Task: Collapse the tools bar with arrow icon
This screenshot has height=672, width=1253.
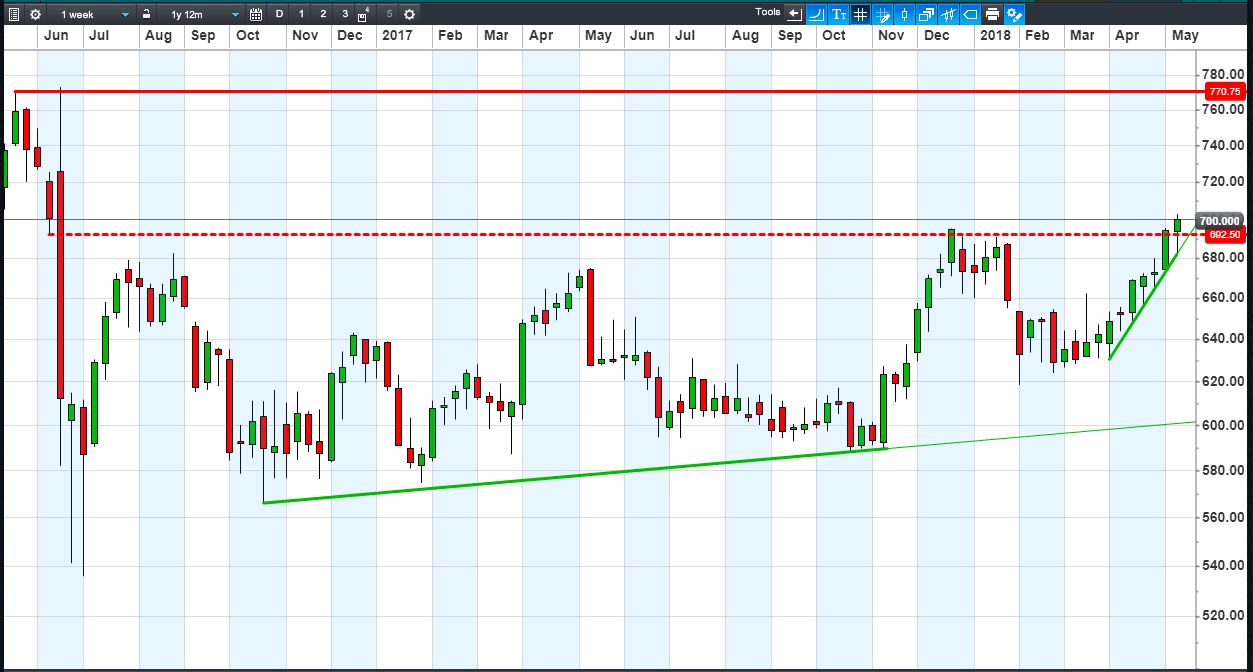Action: 795,14
